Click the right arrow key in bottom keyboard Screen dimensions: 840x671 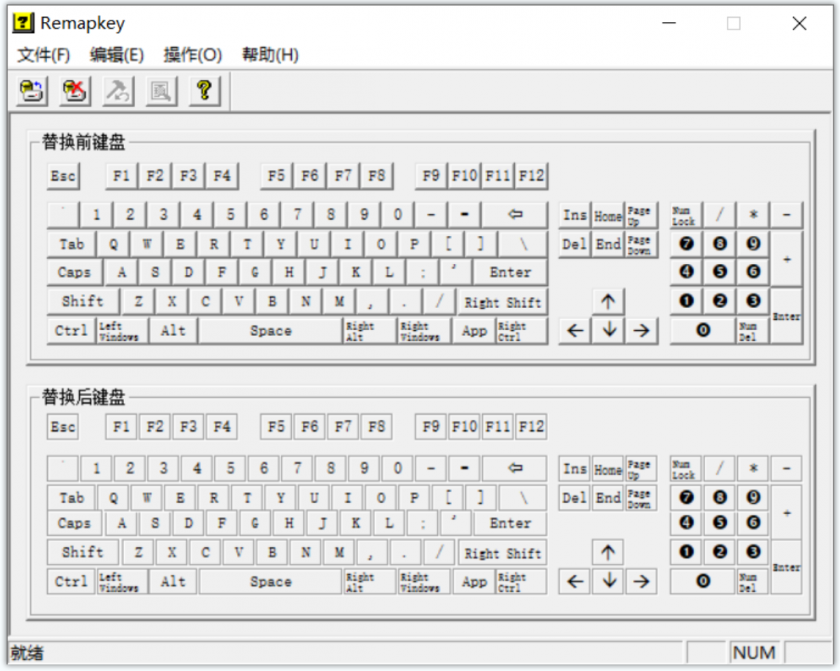(641, 581)
